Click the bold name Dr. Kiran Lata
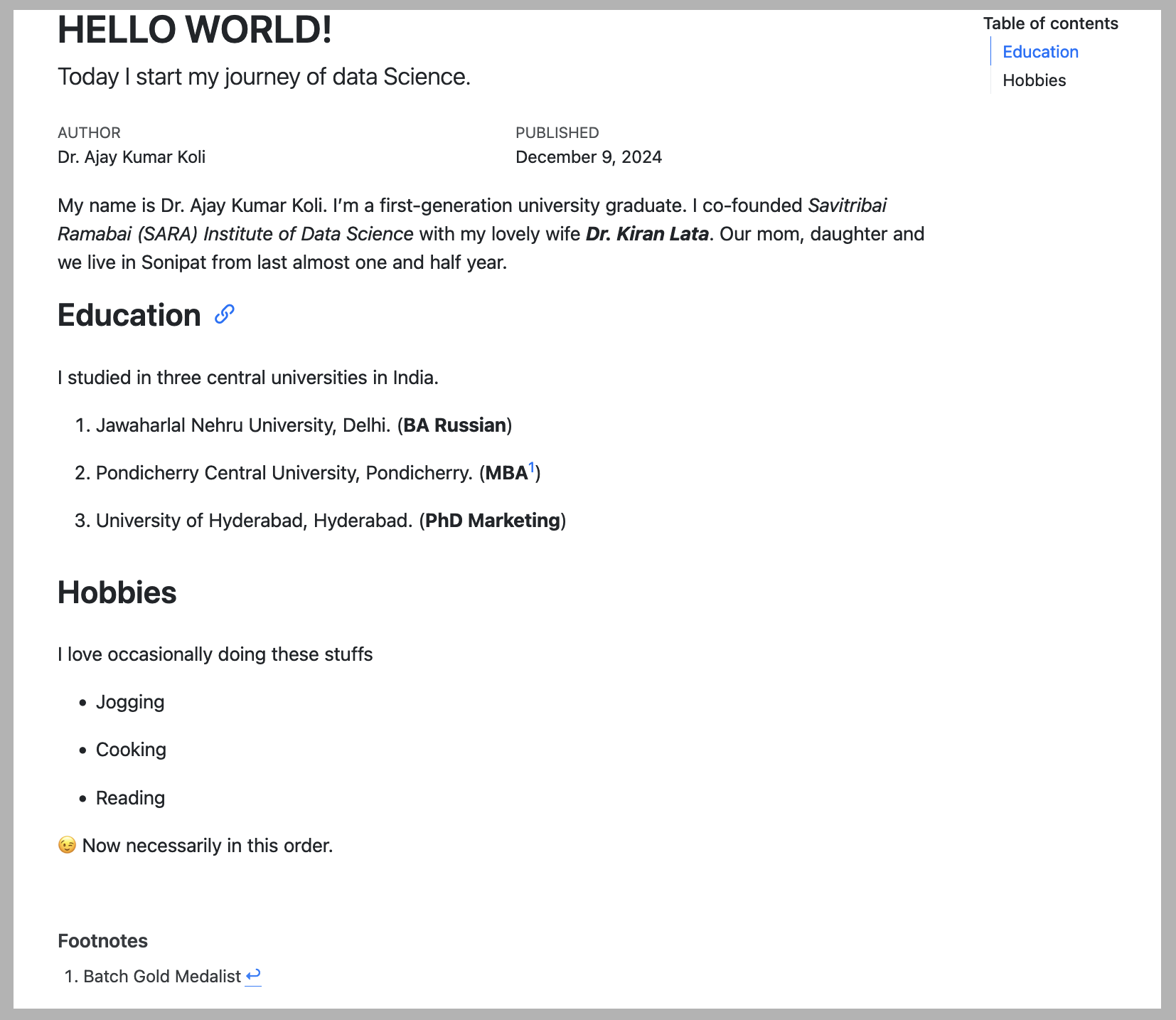This screenshot has width=1176, height=1020. click(647, 234)
